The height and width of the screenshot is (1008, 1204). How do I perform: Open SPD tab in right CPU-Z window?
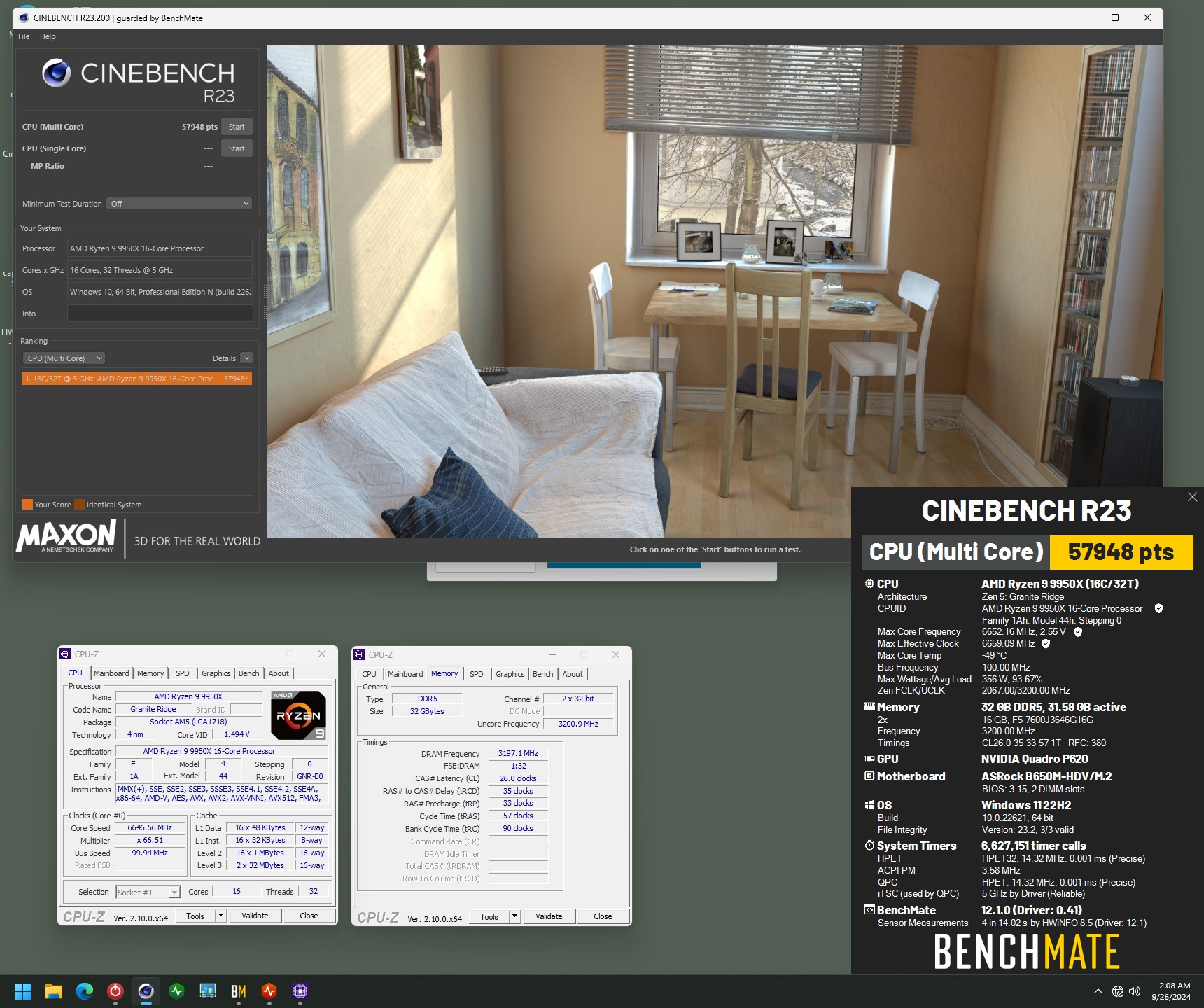pos(477,674)
